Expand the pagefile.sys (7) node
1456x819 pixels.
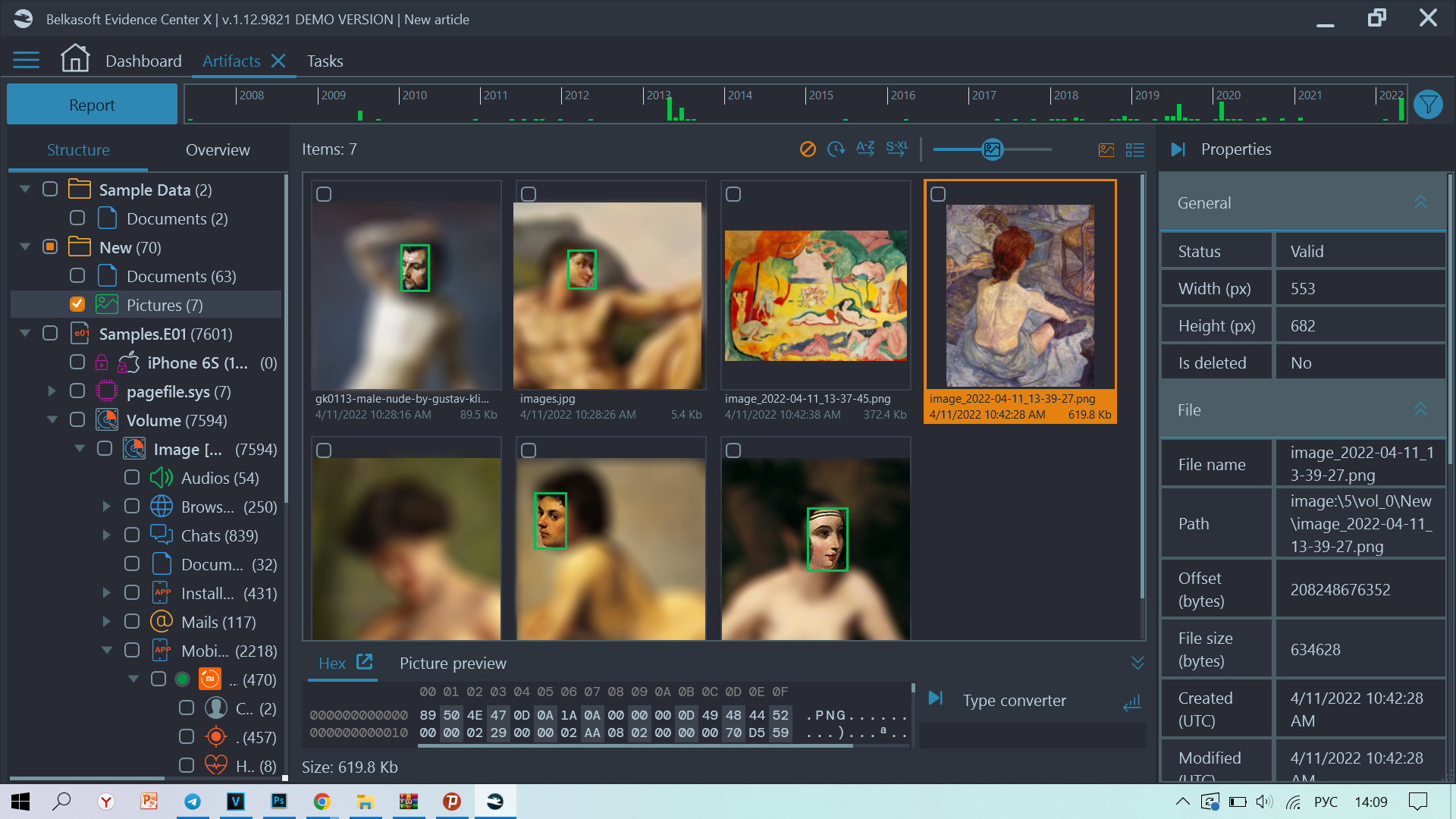pyautogui.click(x=52, y=391)
